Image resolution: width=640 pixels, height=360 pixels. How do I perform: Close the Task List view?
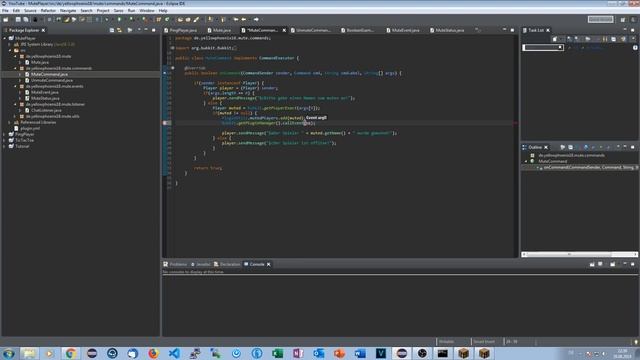tap(548, 30)
